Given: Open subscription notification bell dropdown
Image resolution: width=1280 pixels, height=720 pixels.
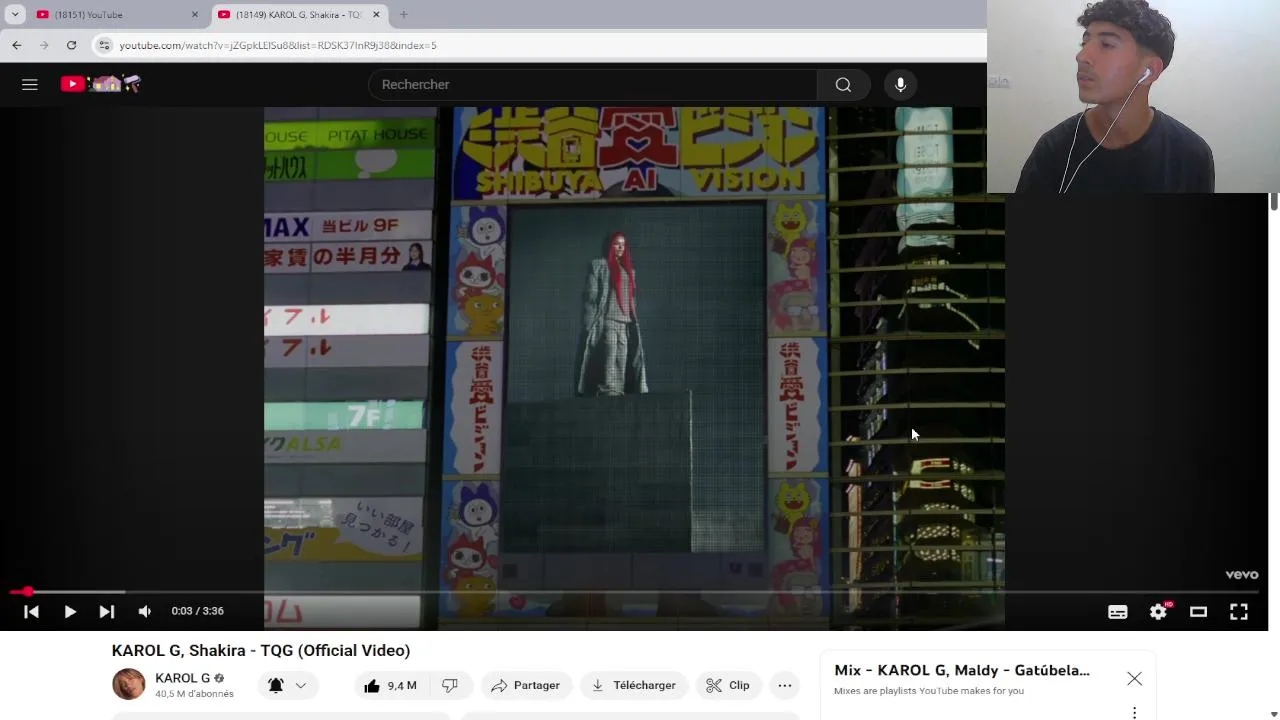Looking at the screenshot, I should click(x=287, y=685).
